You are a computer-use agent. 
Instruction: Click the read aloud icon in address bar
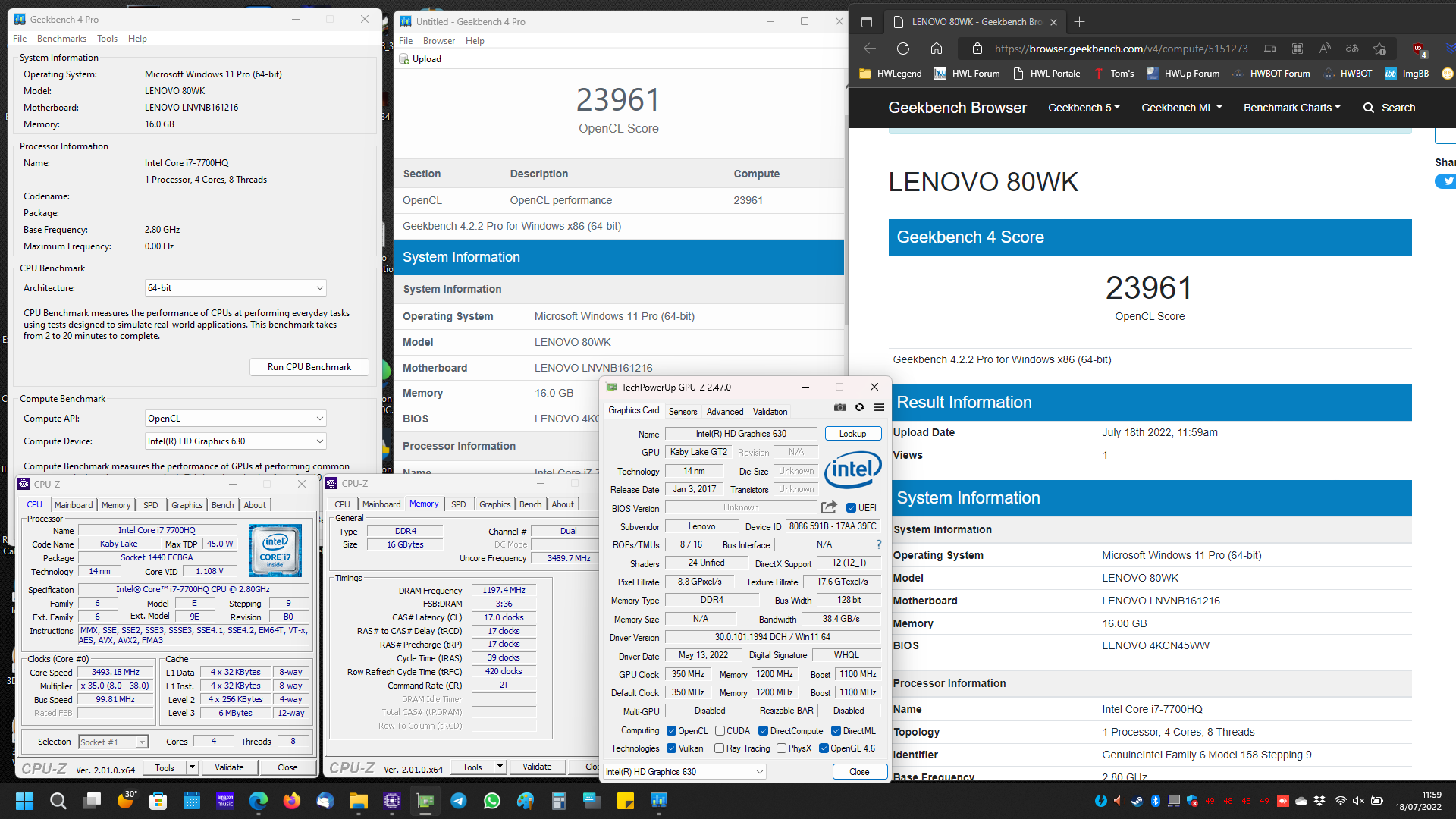point(1325,49)
